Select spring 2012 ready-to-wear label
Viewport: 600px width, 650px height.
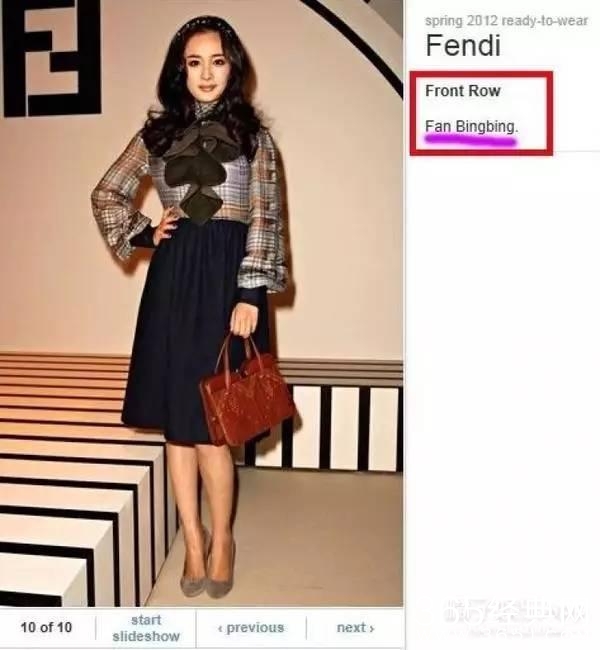click(x=506, y=21)
